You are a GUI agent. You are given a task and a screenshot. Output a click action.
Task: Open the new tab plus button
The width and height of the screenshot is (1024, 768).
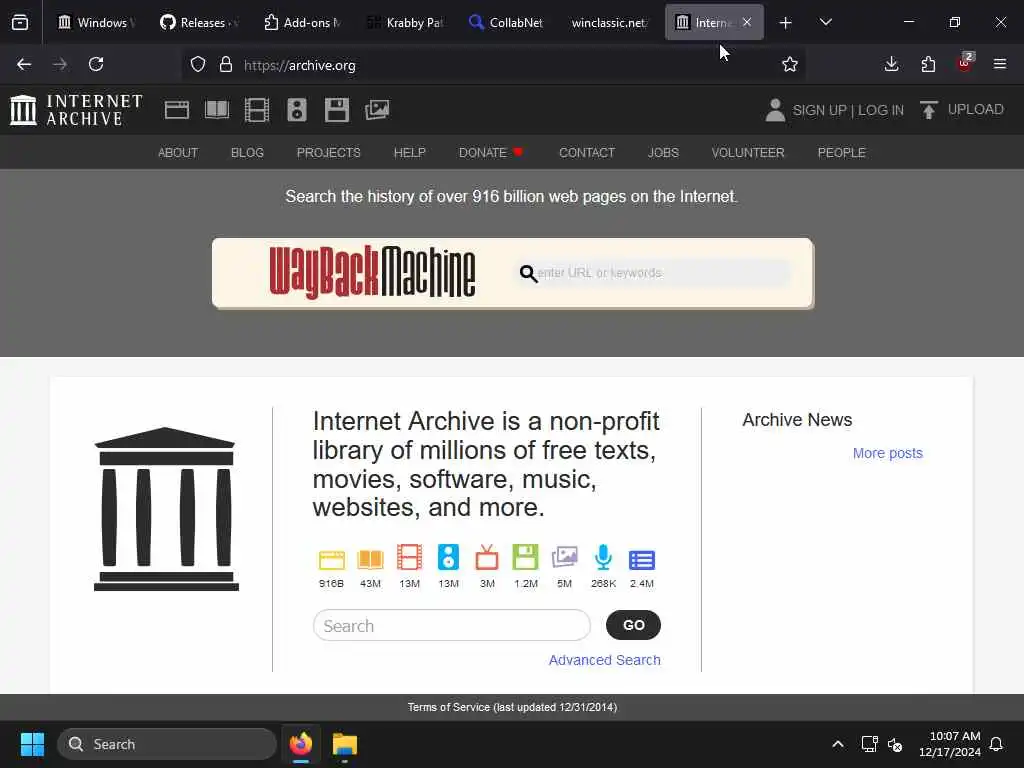(x=786, y=23)
